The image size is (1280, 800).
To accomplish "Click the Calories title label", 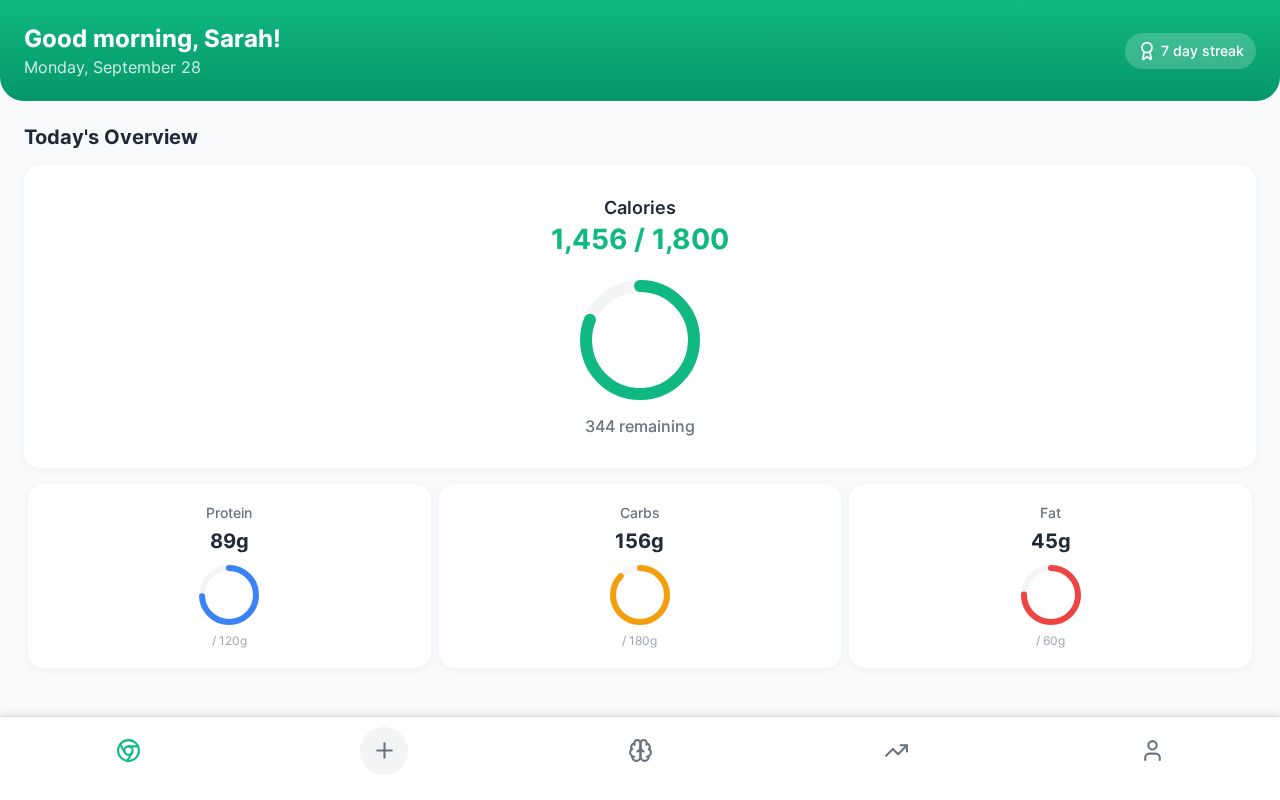I will (640, 208).
